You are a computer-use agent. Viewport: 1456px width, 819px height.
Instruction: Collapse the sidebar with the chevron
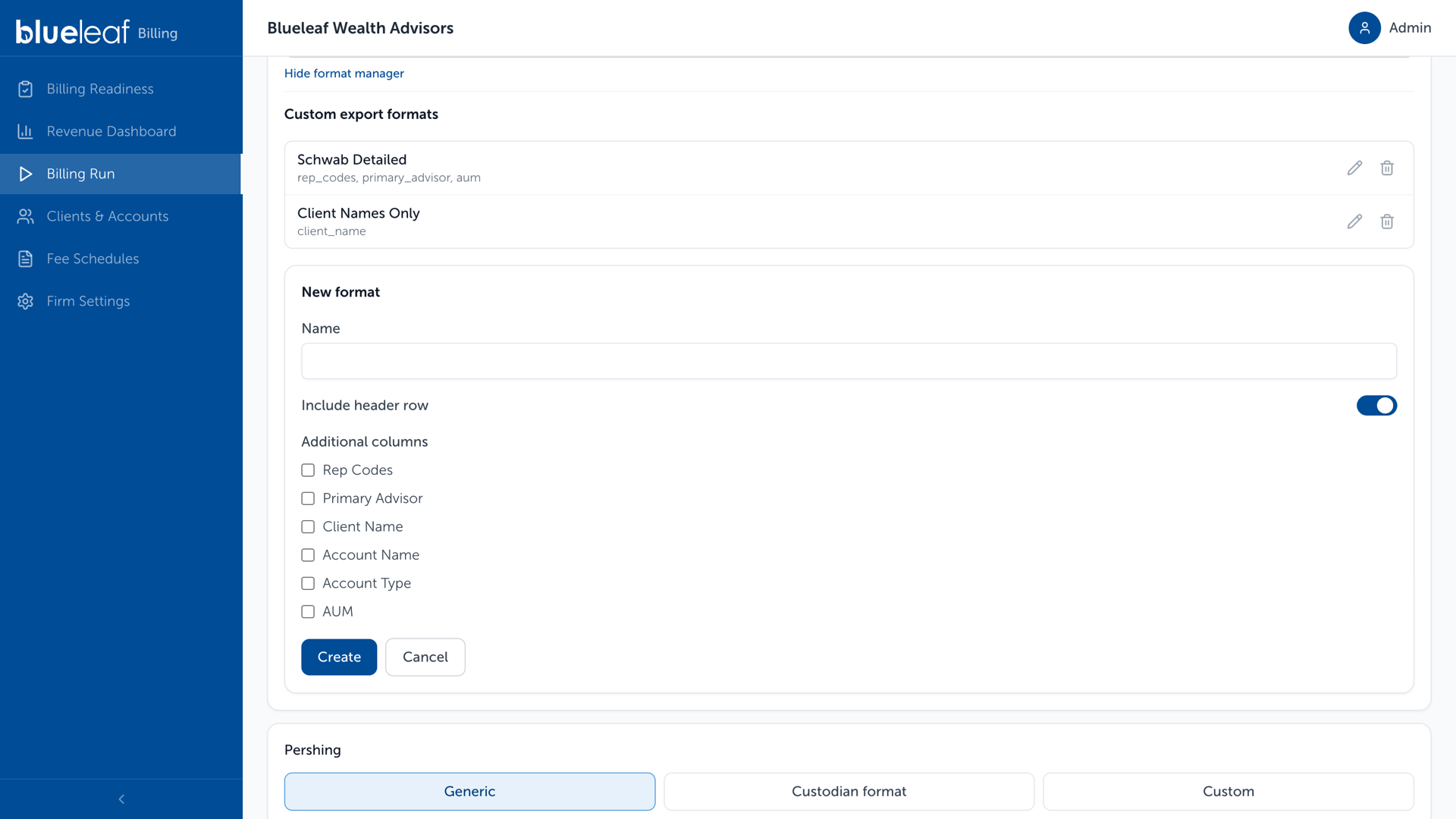pos(121,799)
